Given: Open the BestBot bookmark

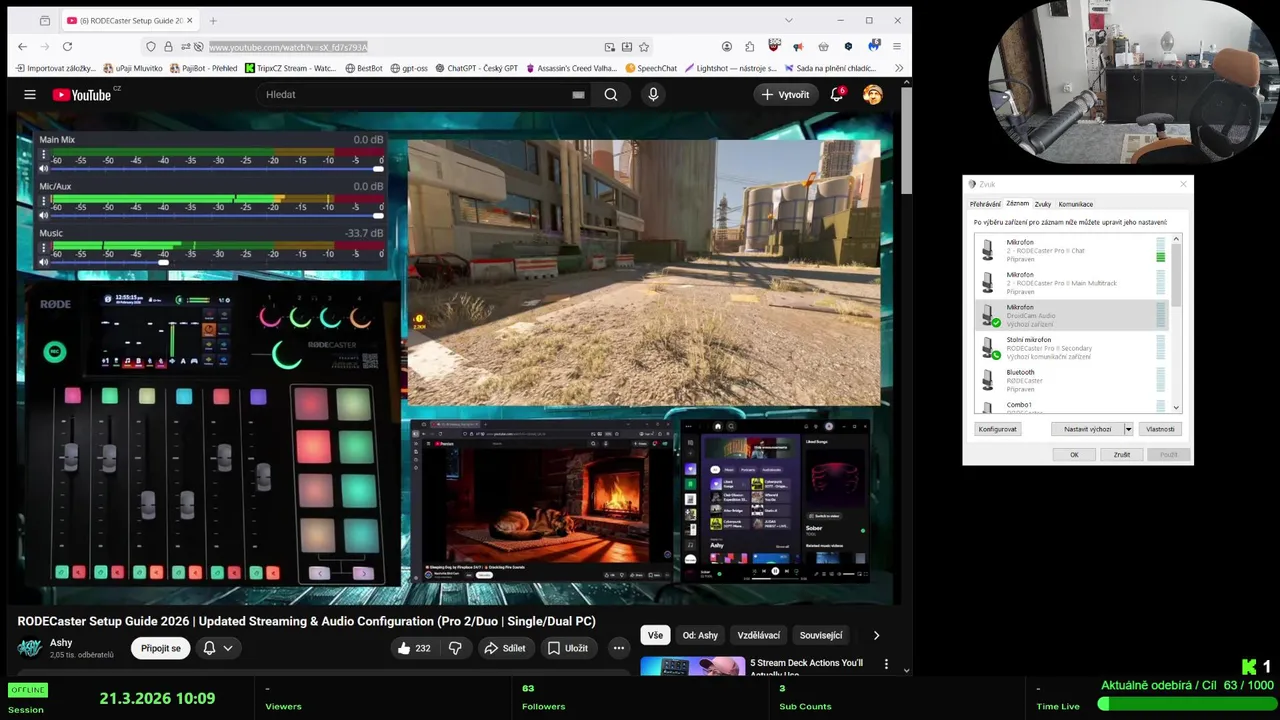Looking at the screenshot, I should click(364, 68).
